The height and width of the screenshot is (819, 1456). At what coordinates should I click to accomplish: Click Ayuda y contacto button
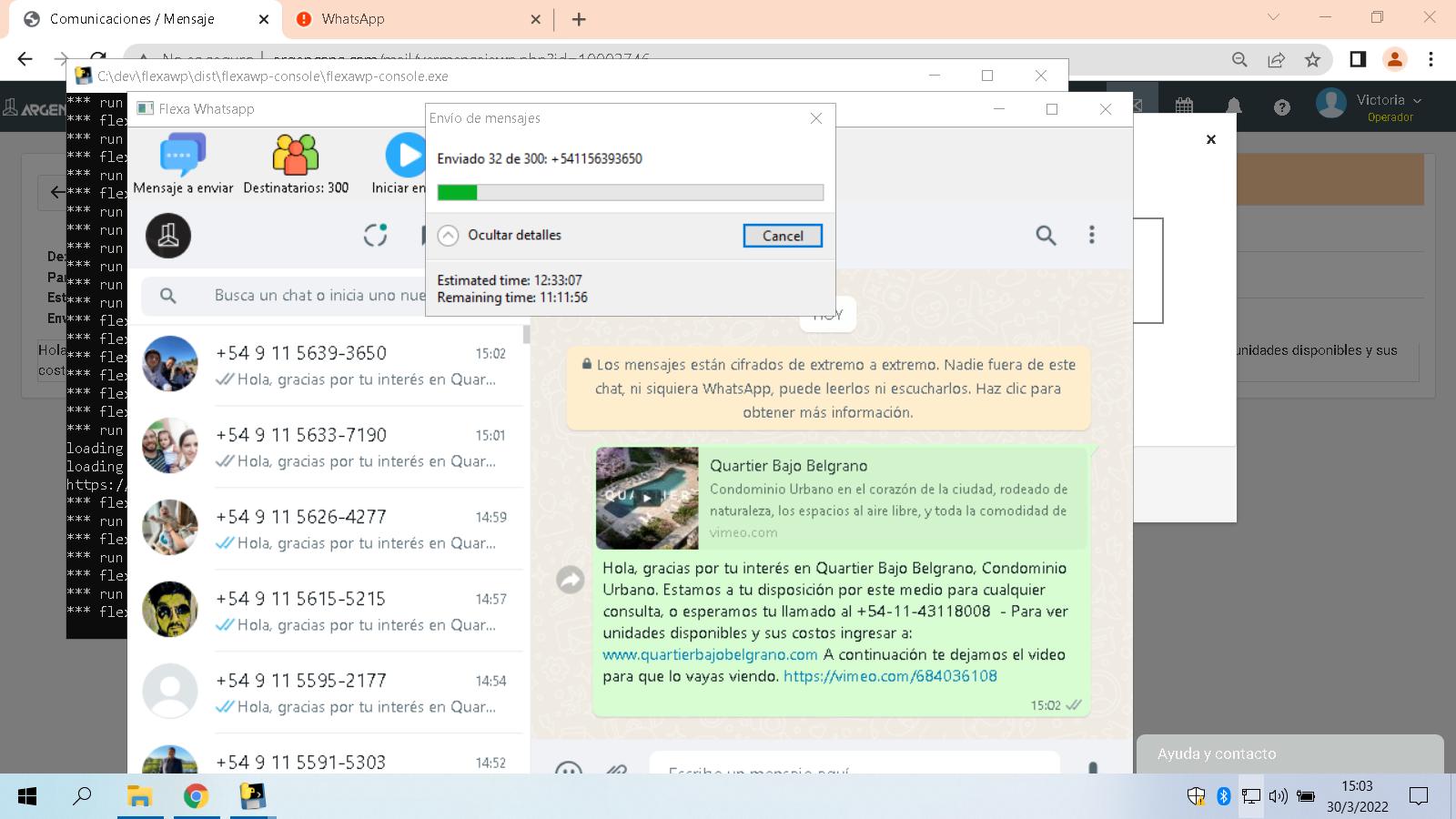click(x=1290, y=753)
